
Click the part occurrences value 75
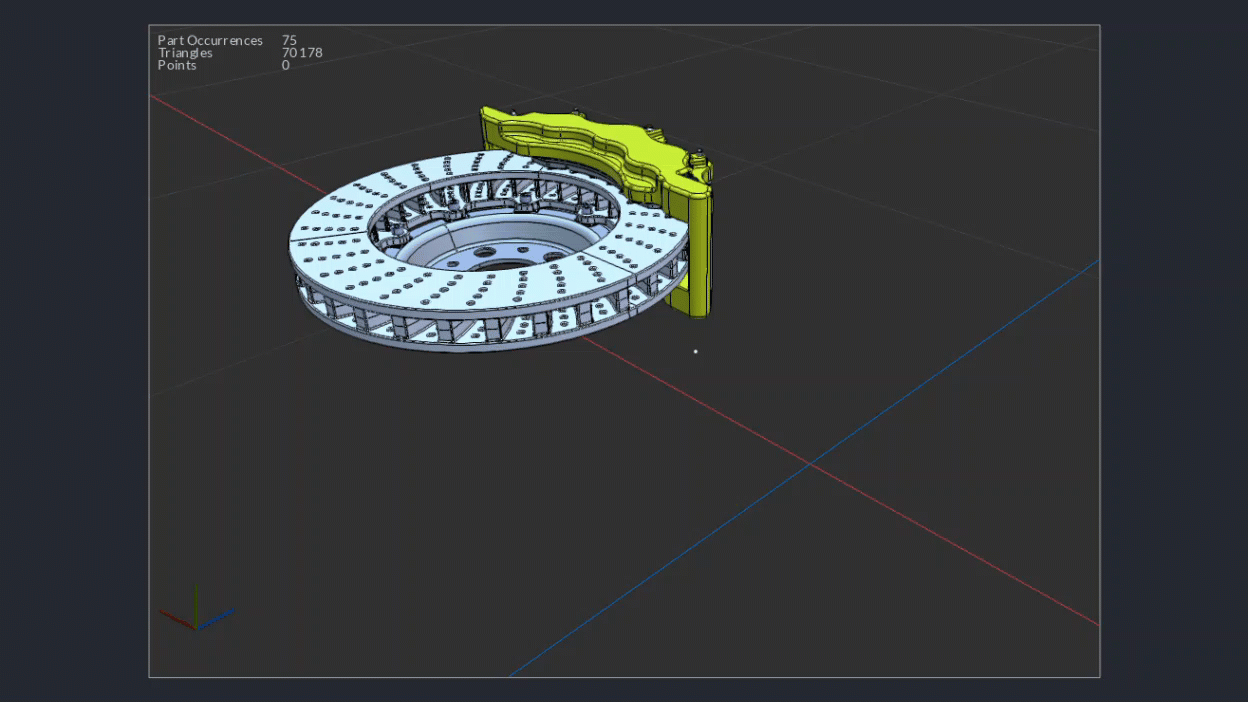point(289,41)
